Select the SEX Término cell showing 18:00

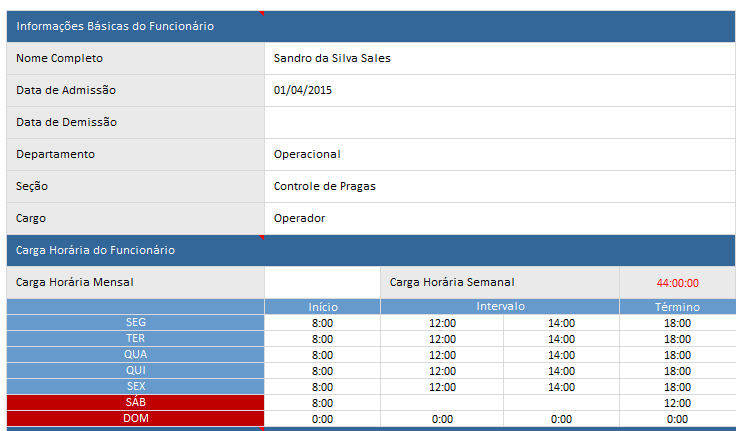tap(677, 387)
